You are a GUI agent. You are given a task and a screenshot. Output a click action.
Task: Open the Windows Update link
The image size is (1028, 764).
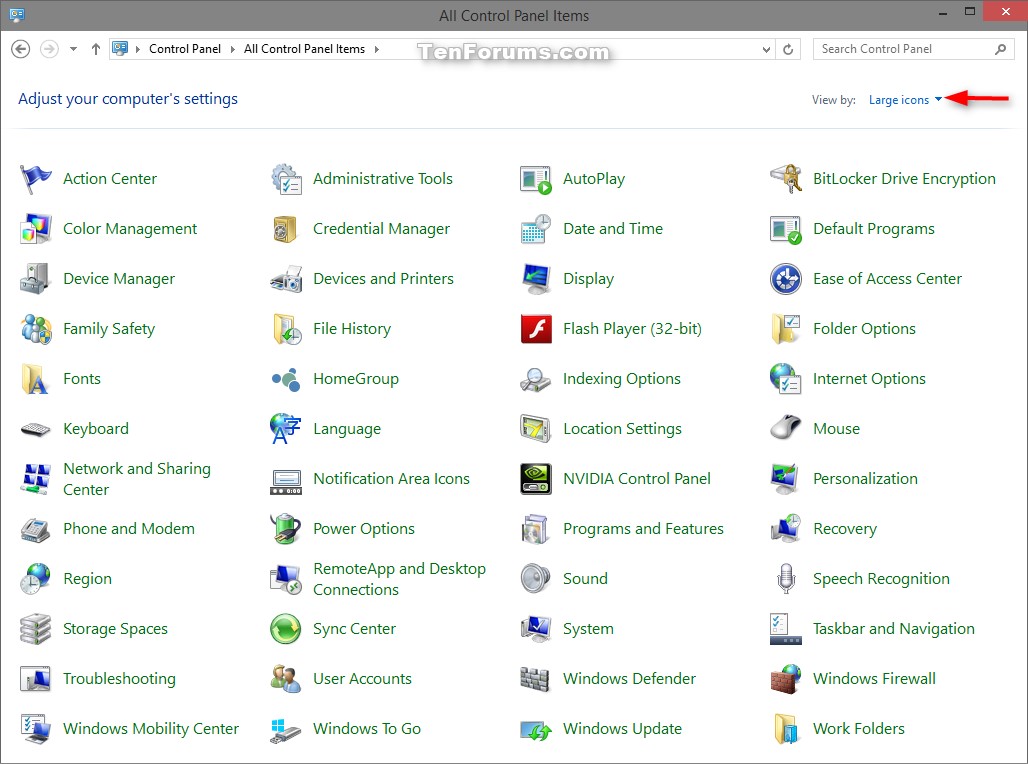pos(622,729)
